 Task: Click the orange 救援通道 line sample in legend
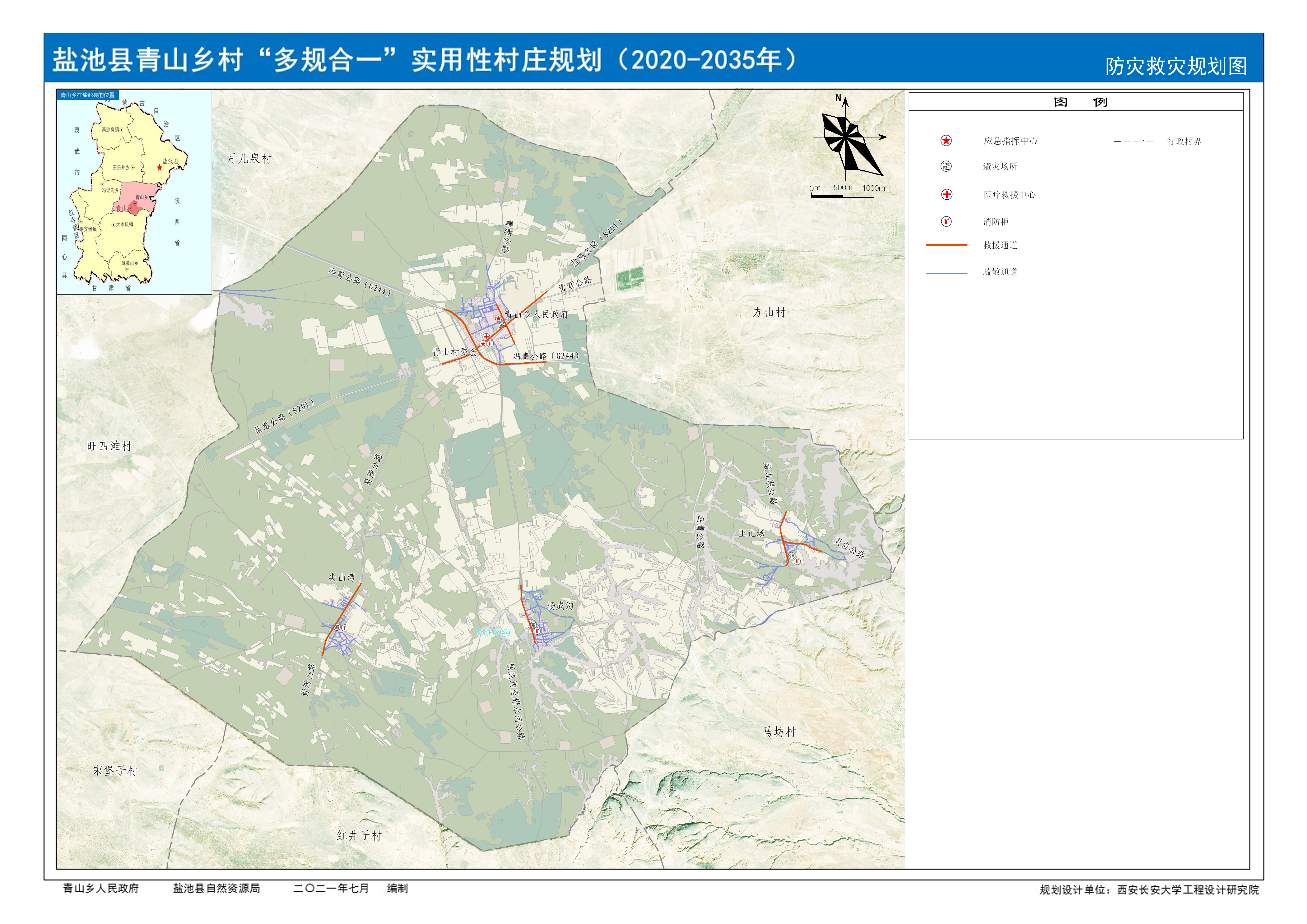(x=946, y=245)
